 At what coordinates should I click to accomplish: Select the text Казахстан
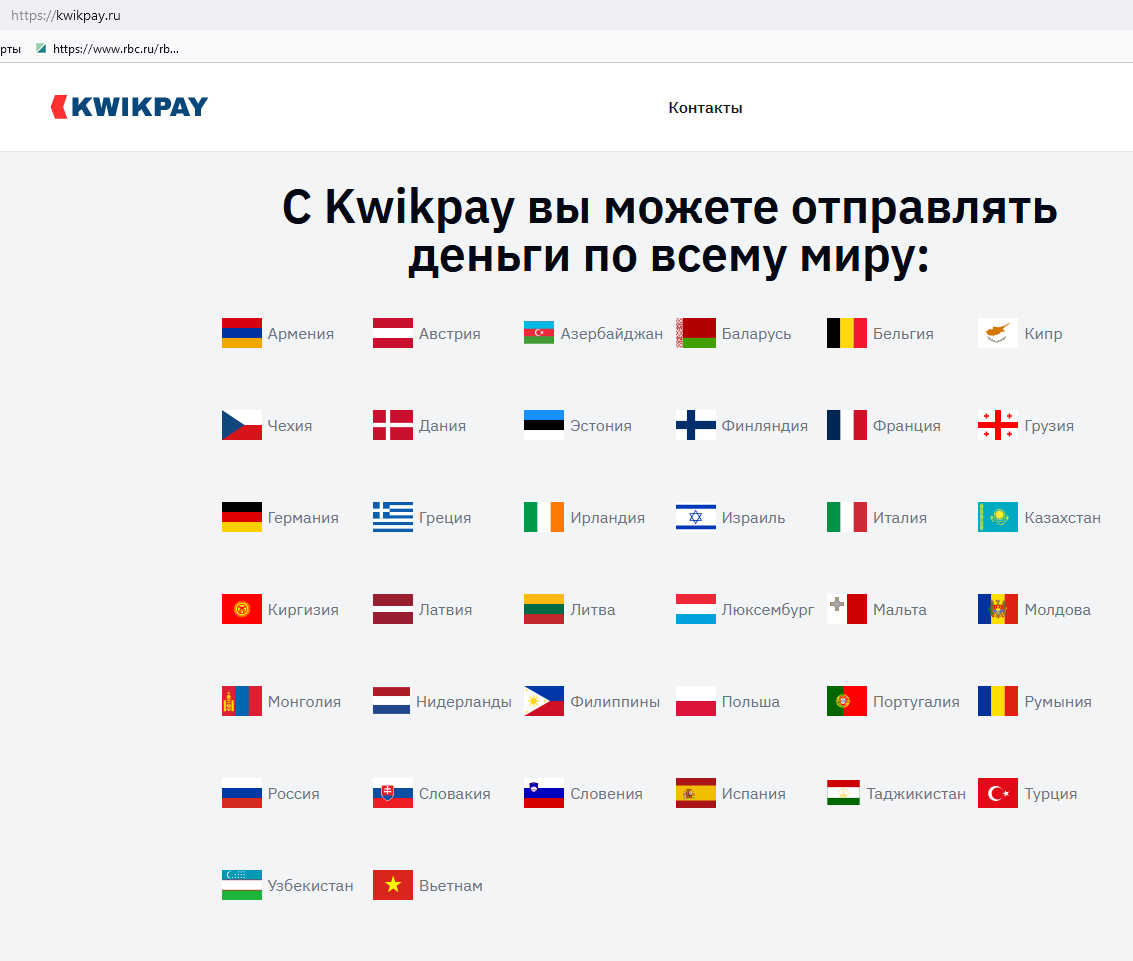pos(1062,518)
